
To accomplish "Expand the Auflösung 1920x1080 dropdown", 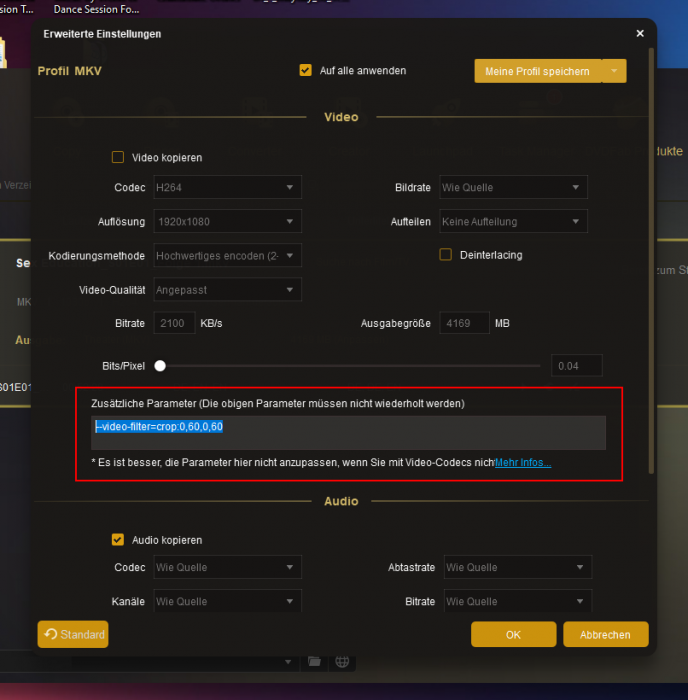I will coord(227,221).
